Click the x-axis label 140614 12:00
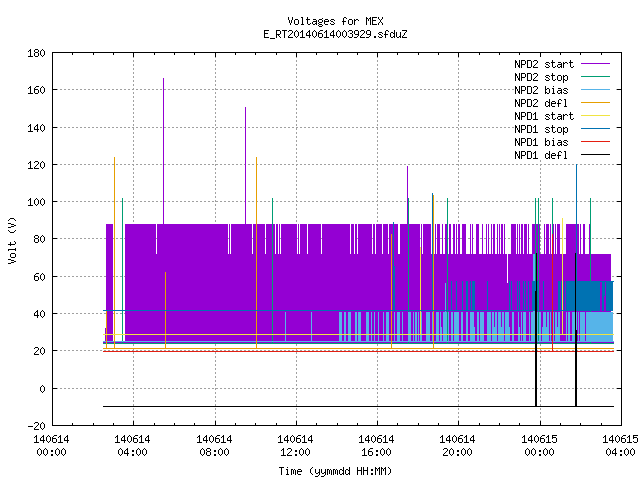Viewport: 640px width, 480px height. [295, 446]
